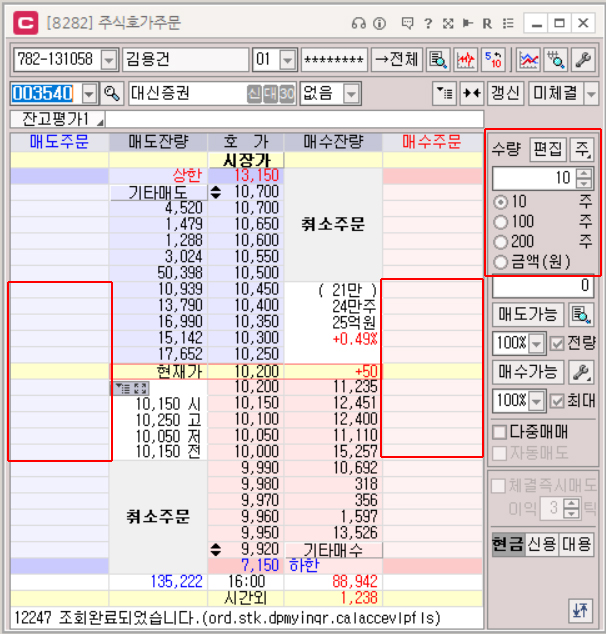This screenshot has height=634, width=606.
Task: Select the 대용 tab
Action: [x=576, y=544]
